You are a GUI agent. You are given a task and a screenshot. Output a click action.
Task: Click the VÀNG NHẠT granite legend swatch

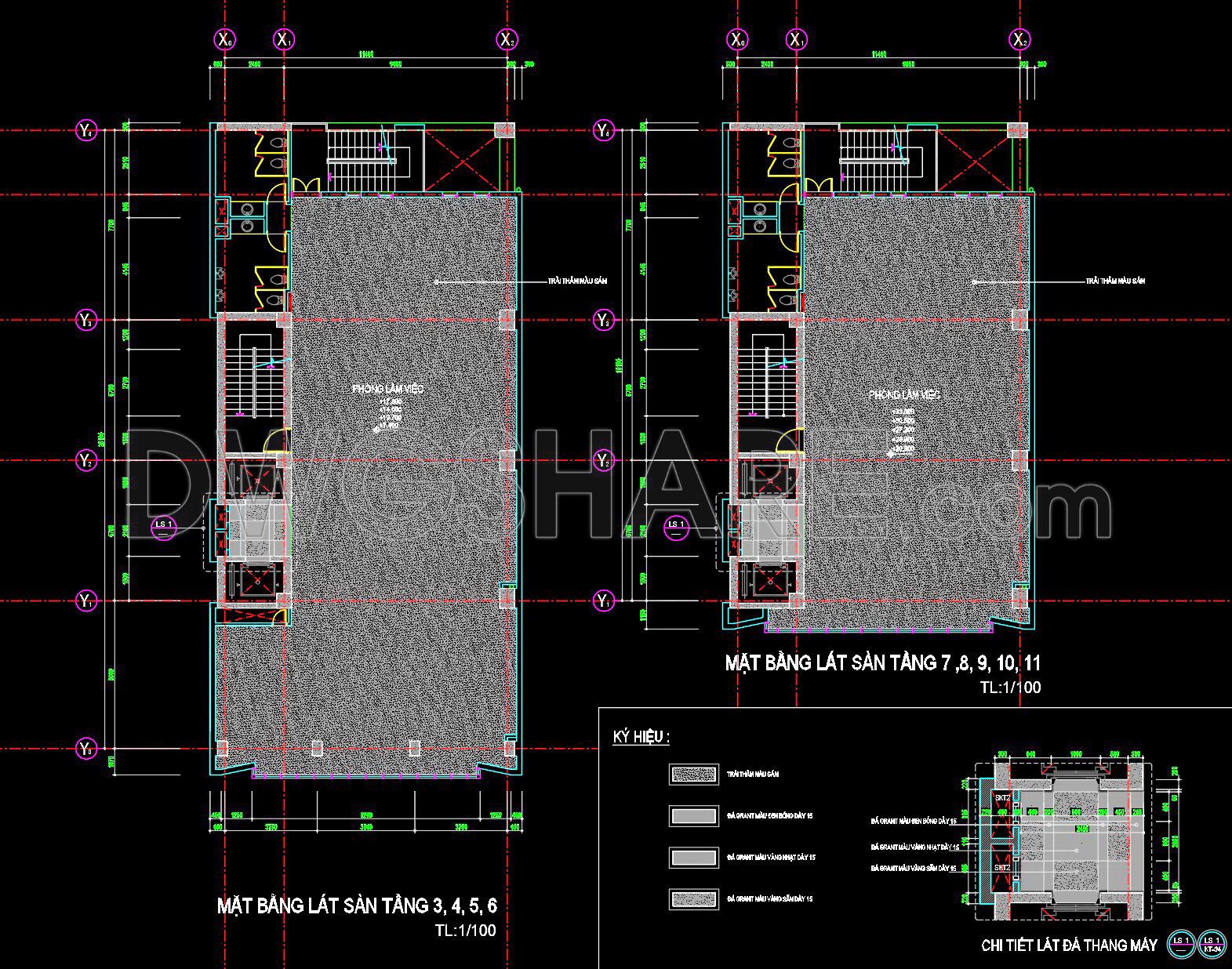pos(693,857)
